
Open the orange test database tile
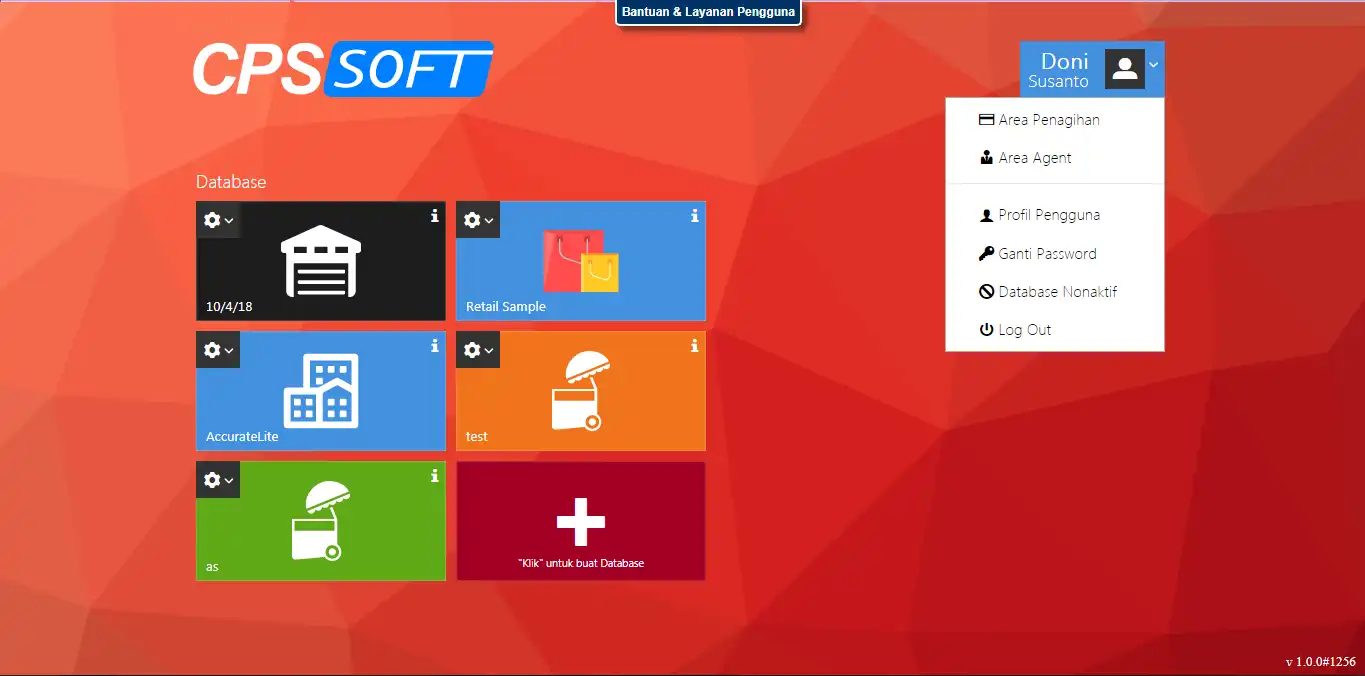581,391
